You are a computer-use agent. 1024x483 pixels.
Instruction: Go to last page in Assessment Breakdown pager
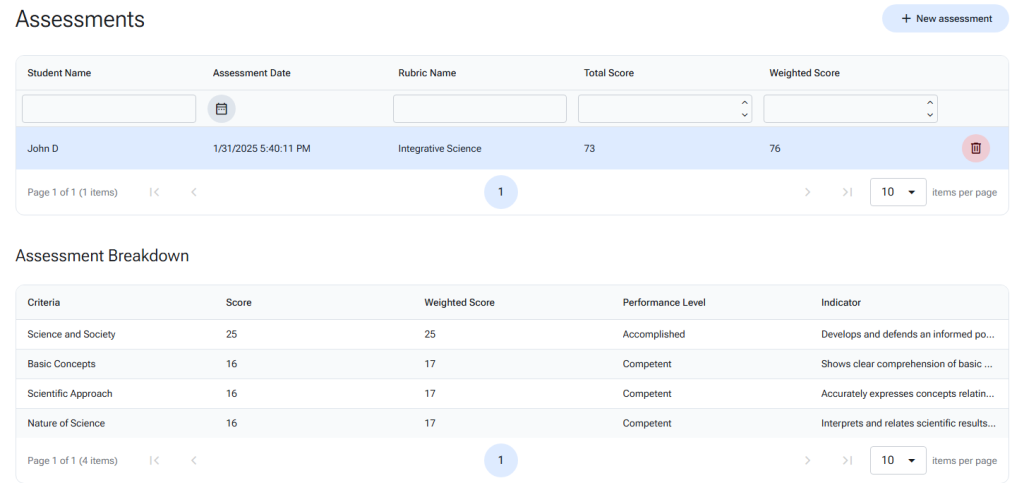coord(847,460)
